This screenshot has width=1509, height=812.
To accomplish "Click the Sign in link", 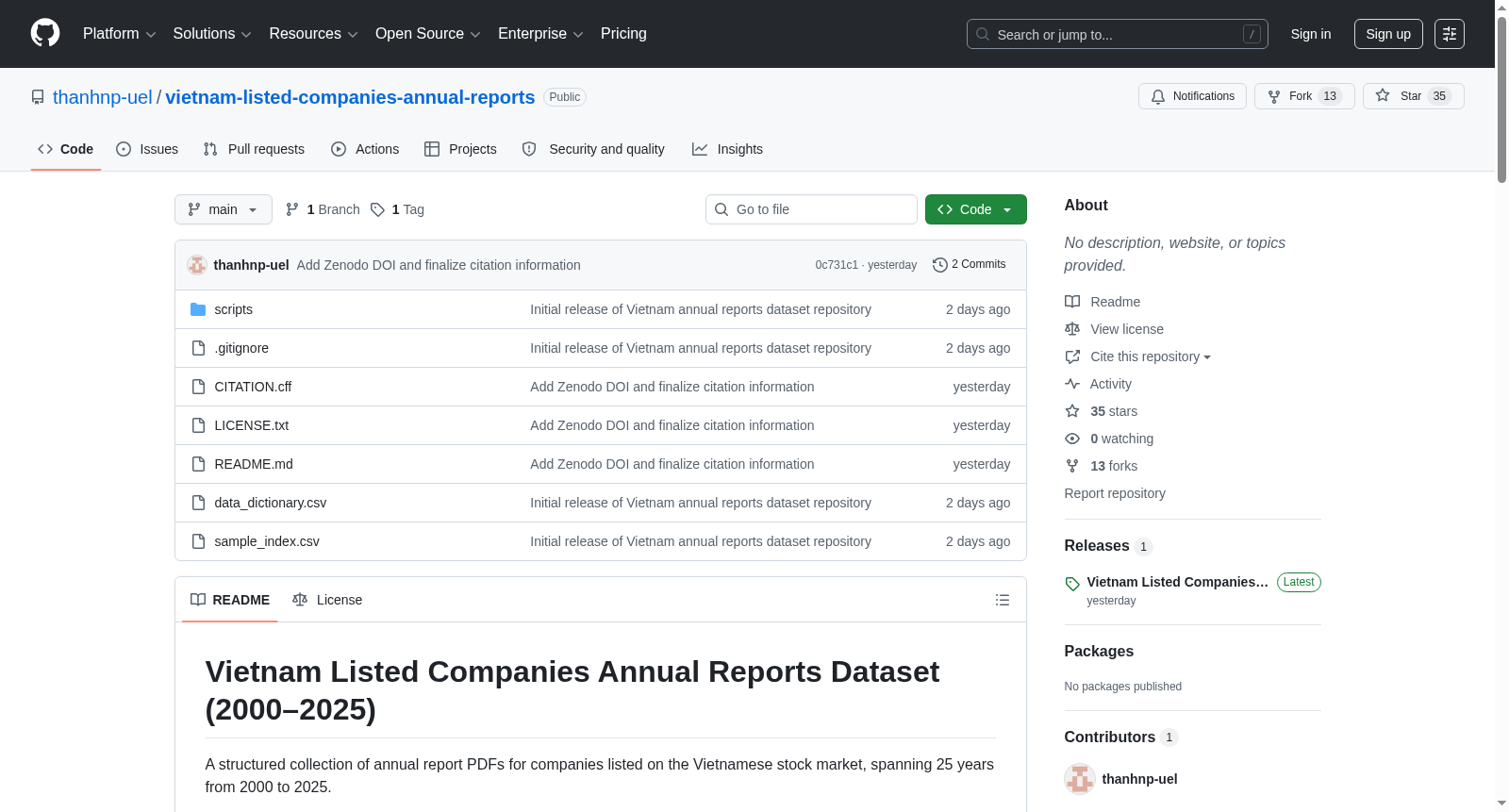I will click(1310, 34).
